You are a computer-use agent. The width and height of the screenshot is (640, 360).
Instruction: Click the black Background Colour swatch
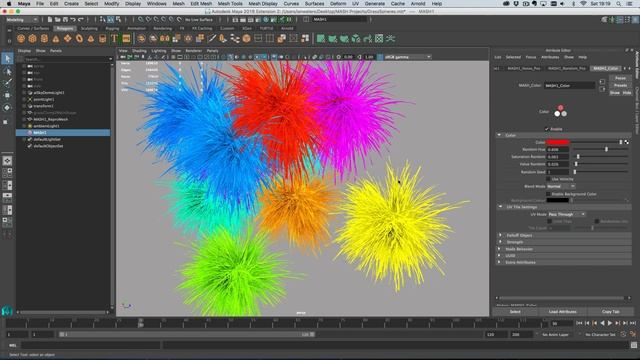tap(558, 200)
